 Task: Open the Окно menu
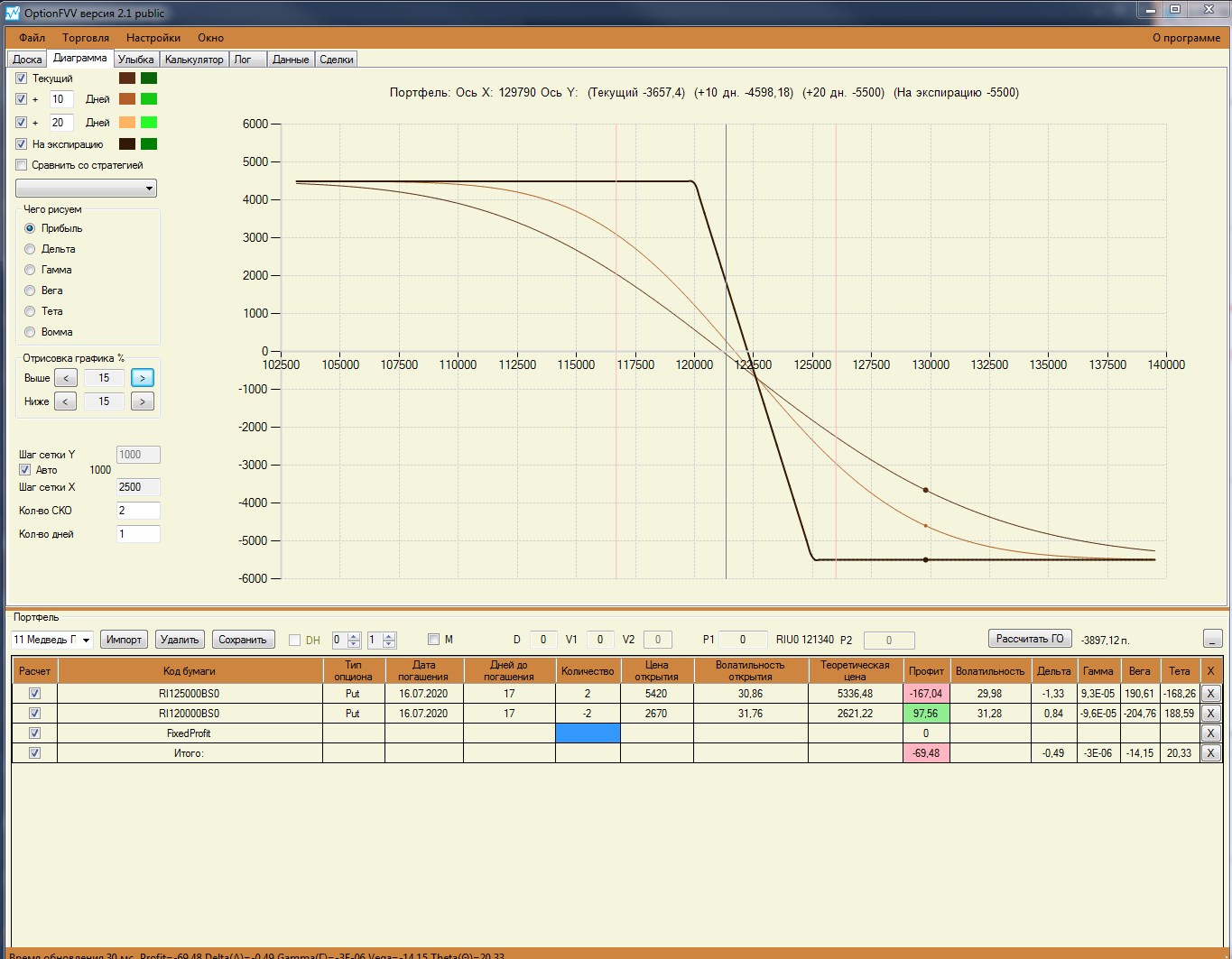click(x=210, y=38)
